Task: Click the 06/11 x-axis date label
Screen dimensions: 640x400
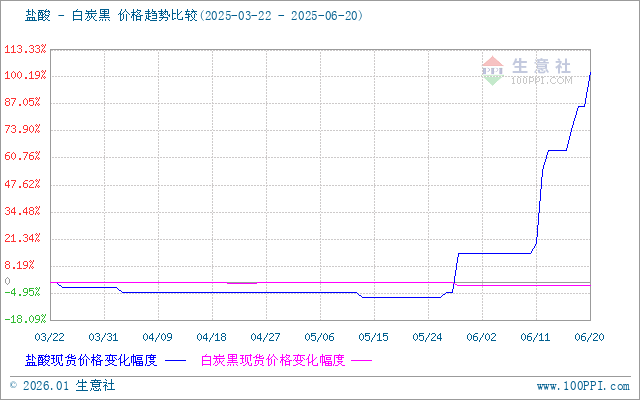Action: pyautogui.click(x=535, y=337)
